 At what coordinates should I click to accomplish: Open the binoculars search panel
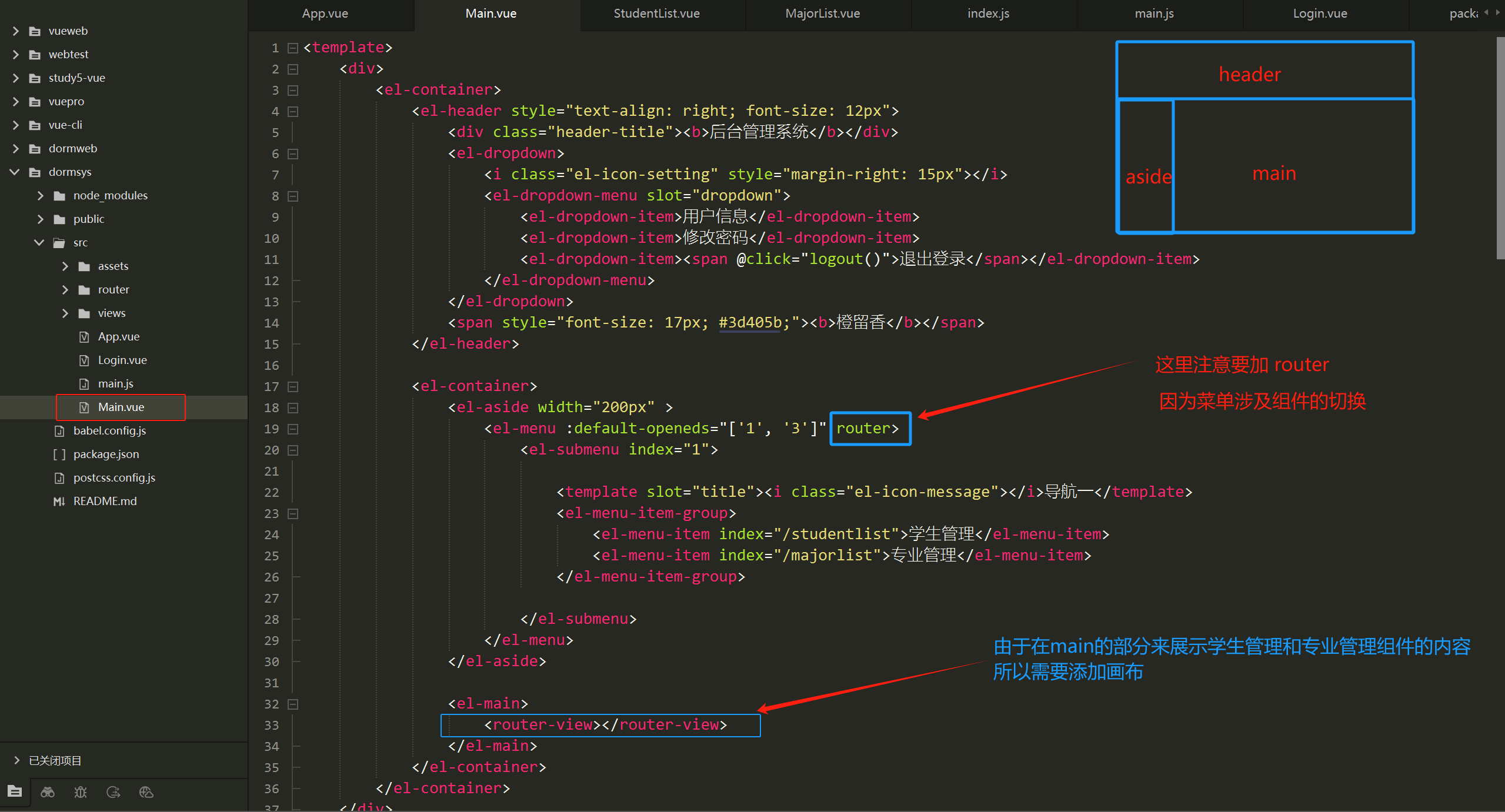(x=48, y=792)
